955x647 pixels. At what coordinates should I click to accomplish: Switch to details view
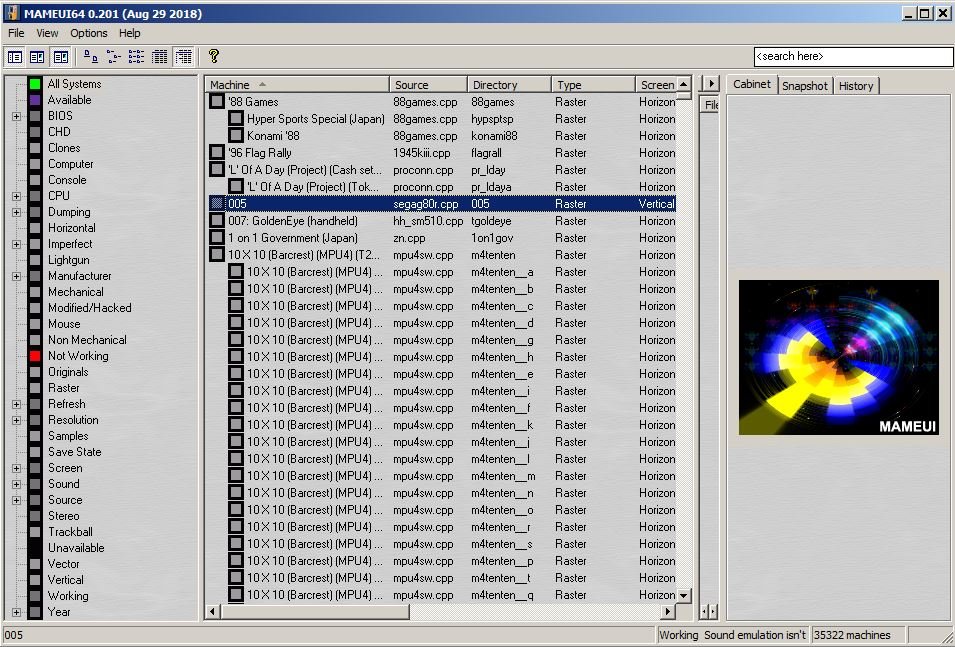point(160,57)
